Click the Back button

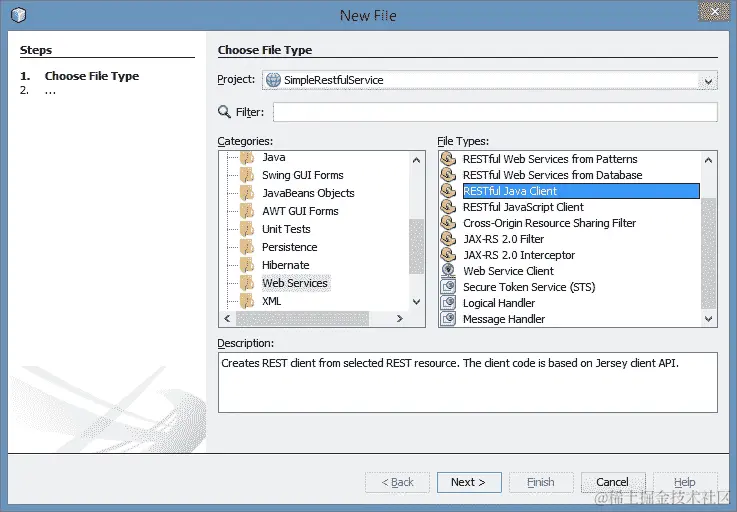click(397, 482)
